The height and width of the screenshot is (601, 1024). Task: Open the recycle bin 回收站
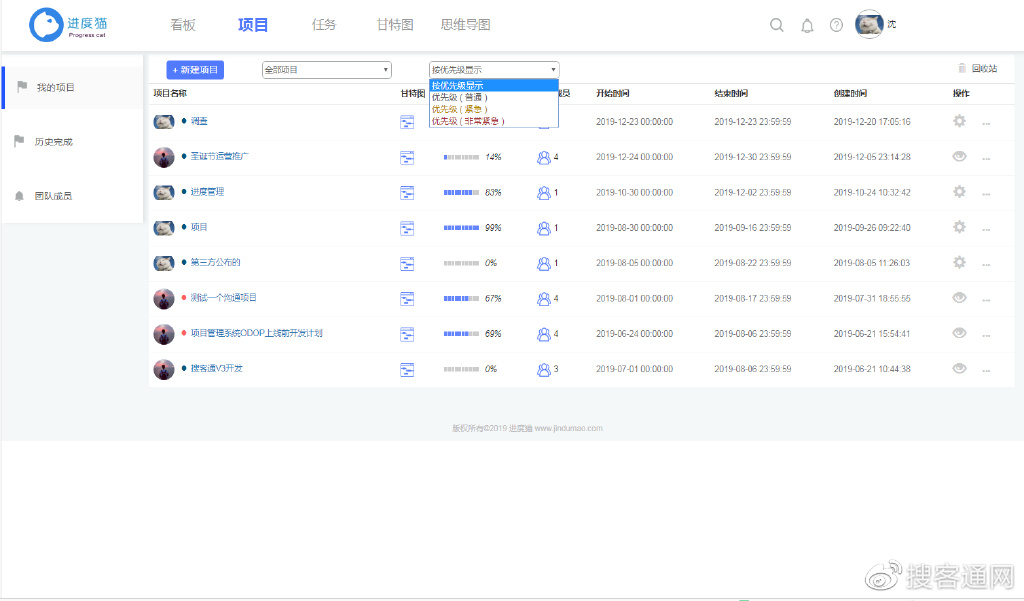point(978,68)
